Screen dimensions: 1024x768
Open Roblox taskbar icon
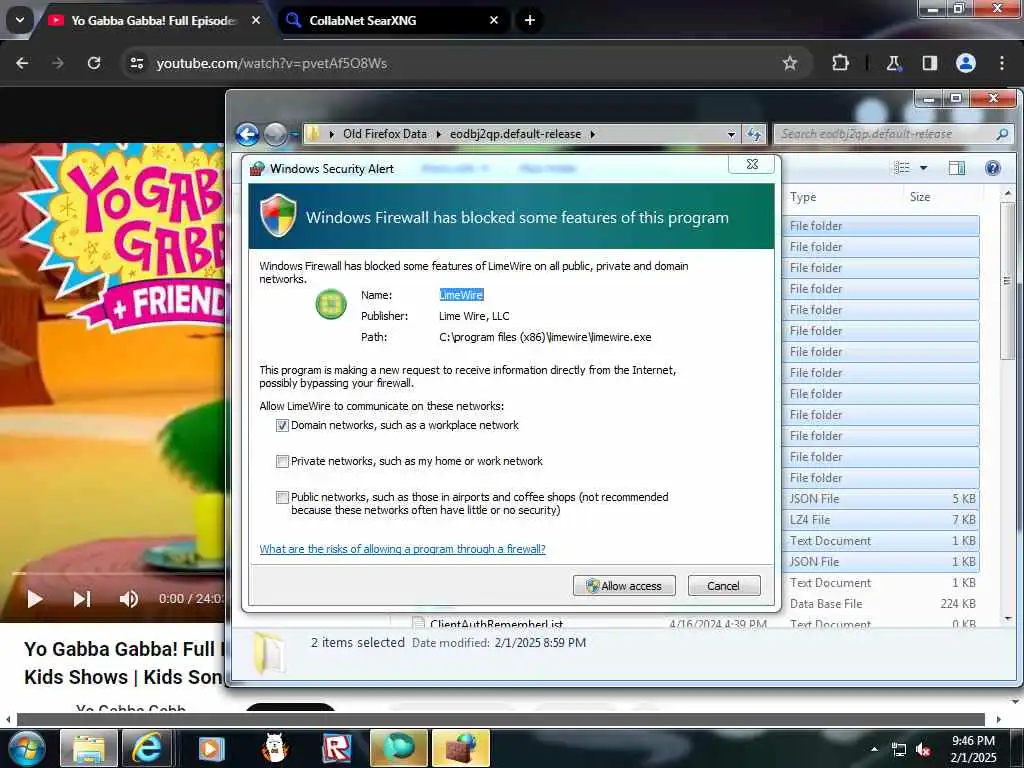click(x=336, y=748)
